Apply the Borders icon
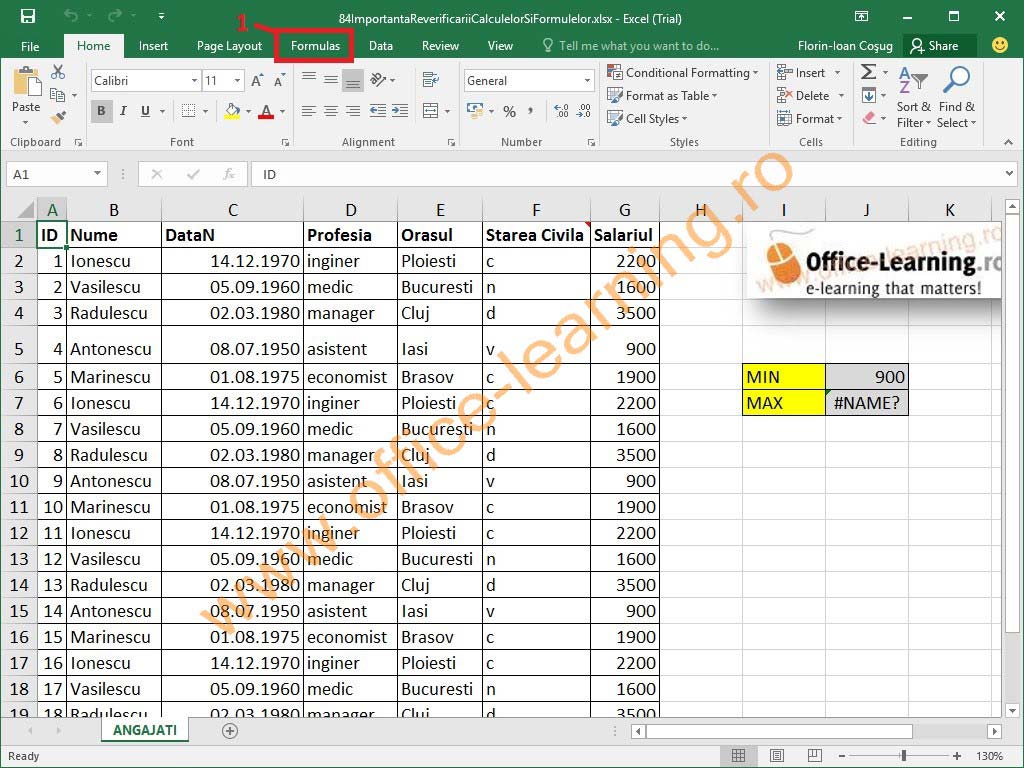1024x768 pixels. [188, 111]
